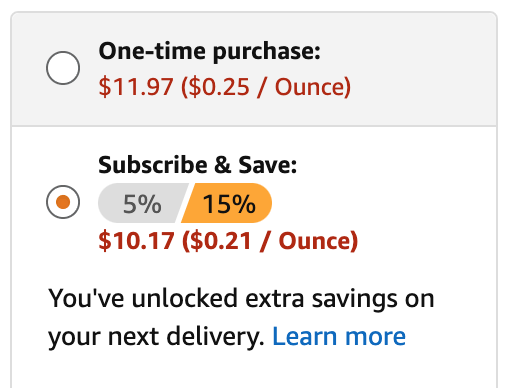Click the $10.17 subscription price

[136, 241]
